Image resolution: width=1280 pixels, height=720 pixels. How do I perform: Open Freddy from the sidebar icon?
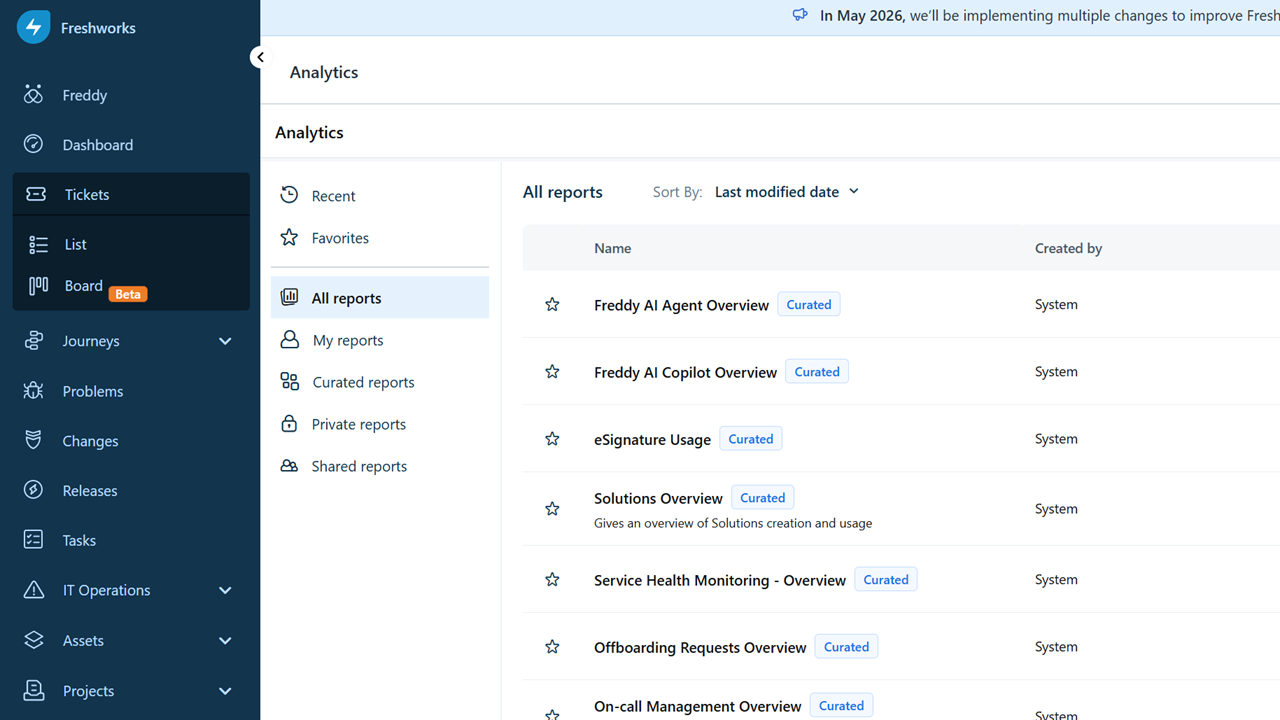coord(33,95)
